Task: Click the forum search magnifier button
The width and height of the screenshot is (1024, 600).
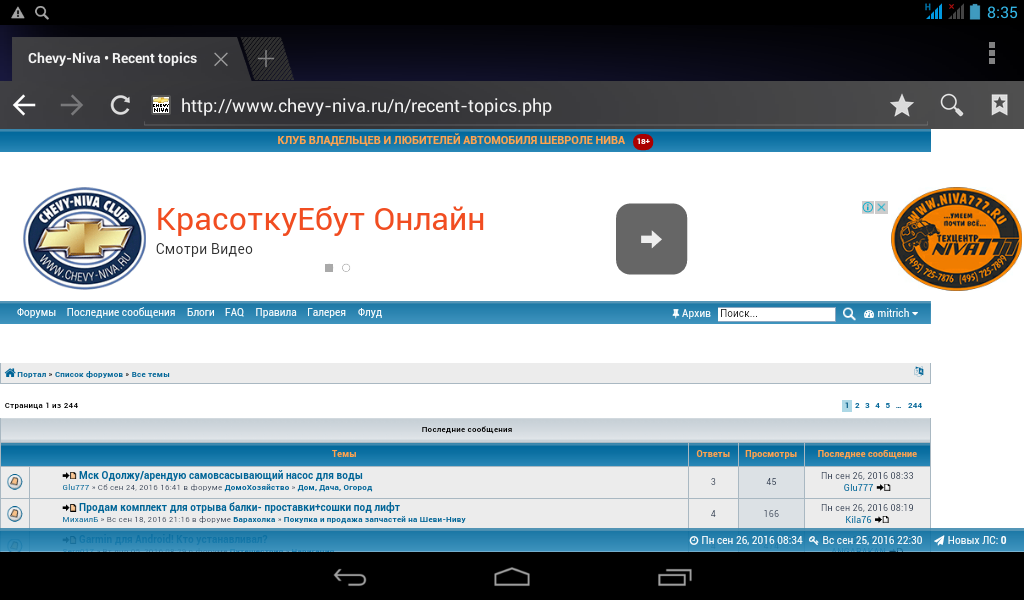Action: point(849,314)
